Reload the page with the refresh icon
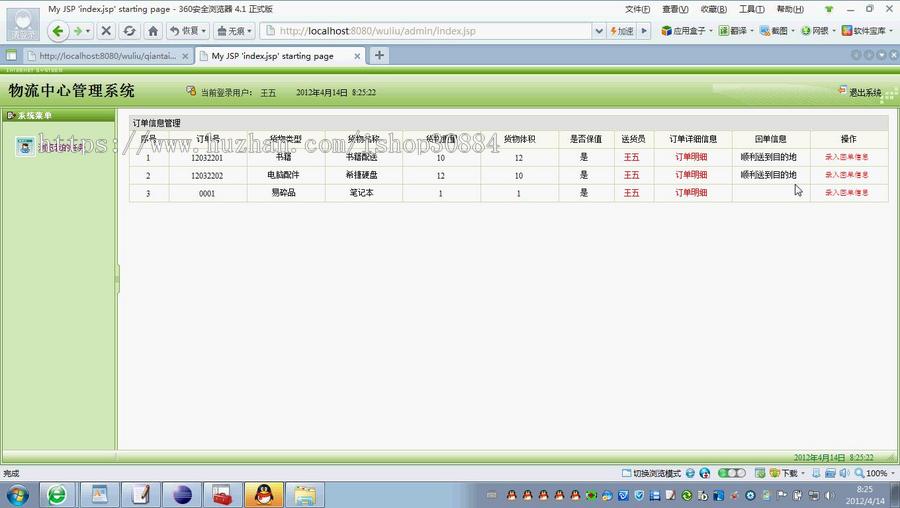Viewport: 900px width, 508px height. coord(130,31)
